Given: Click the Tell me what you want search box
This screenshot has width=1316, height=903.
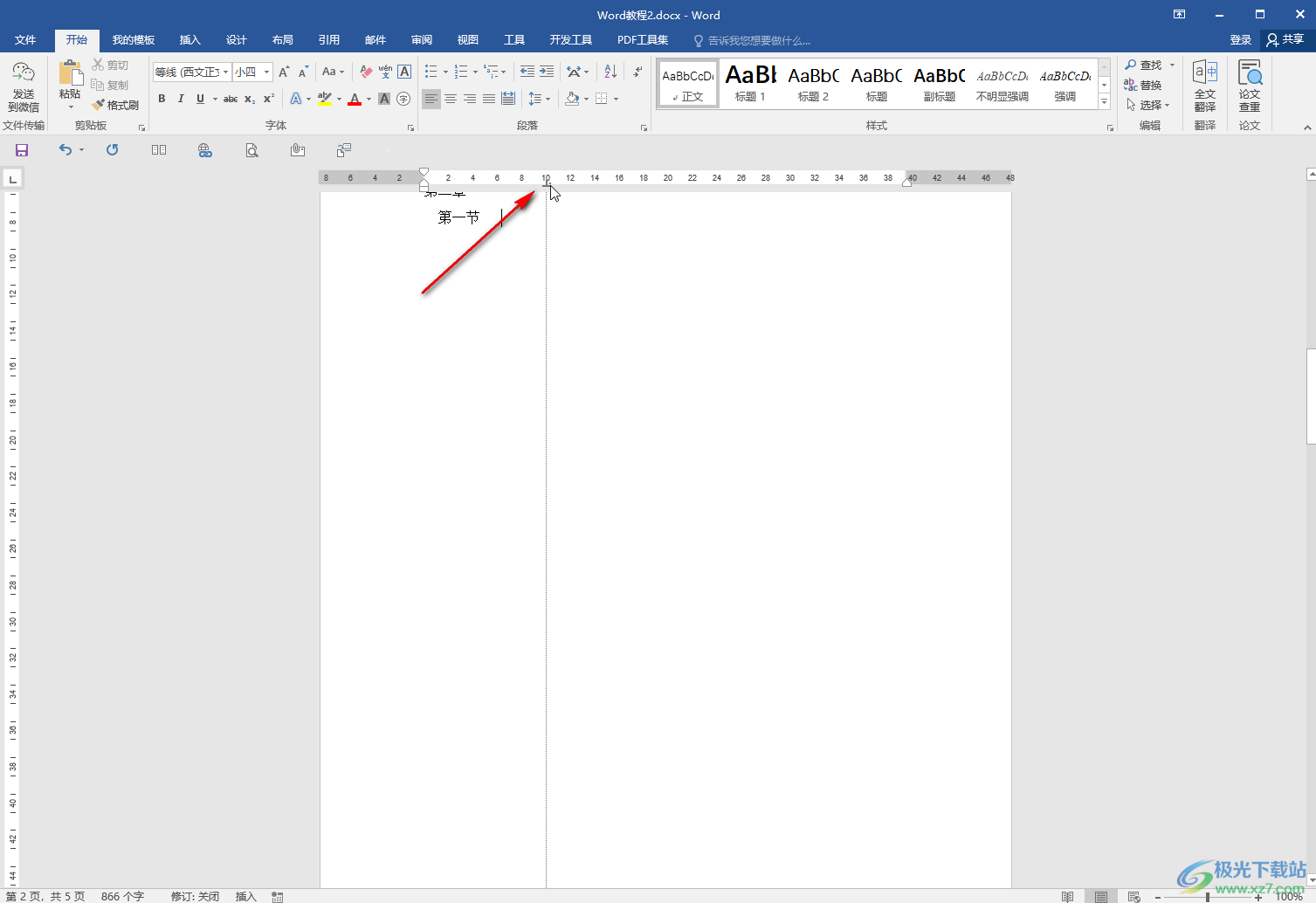Looking at the screenshot, I should pos(752,40).
